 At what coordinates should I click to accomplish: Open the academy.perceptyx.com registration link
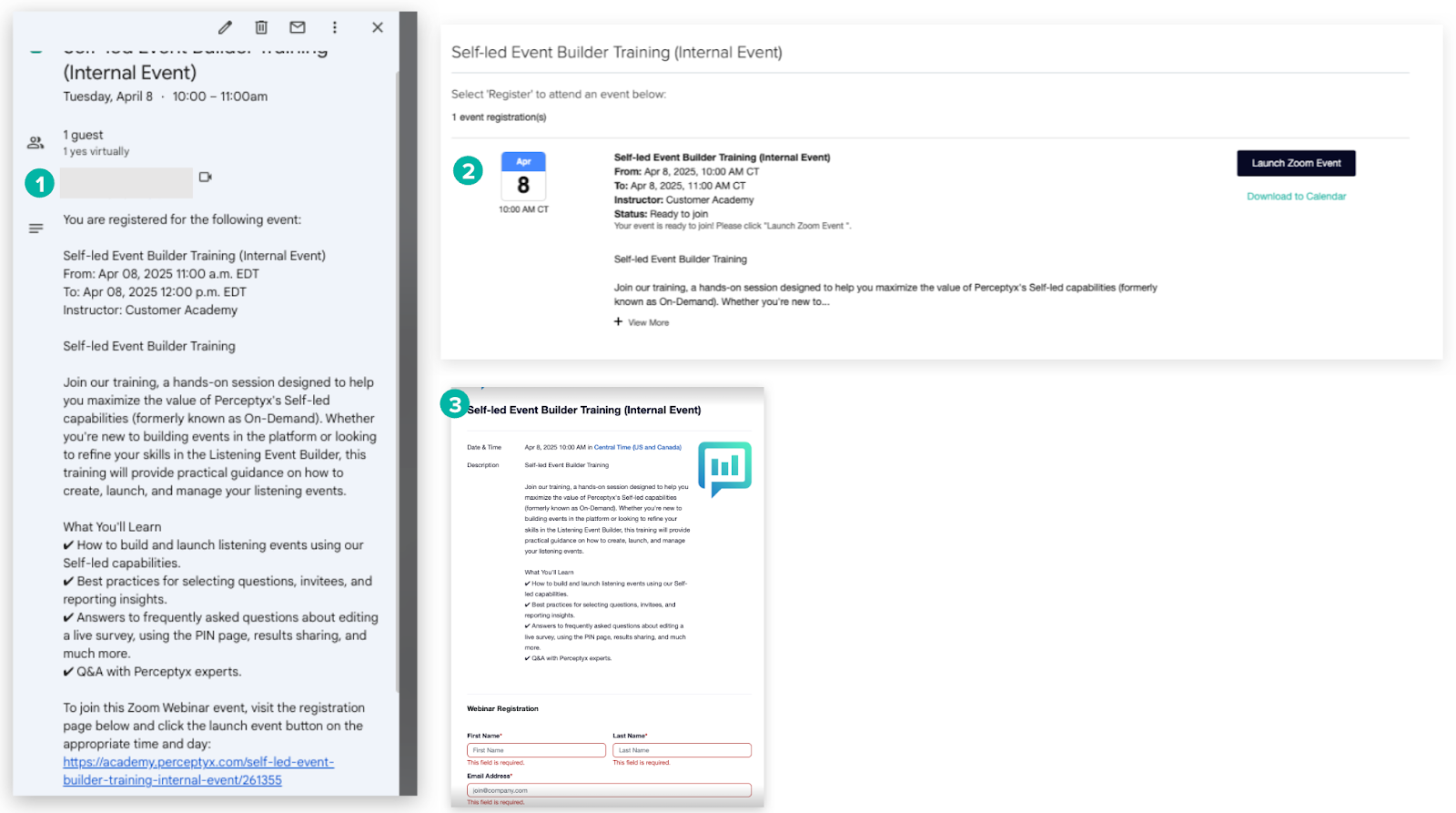(x=198, y=771)
